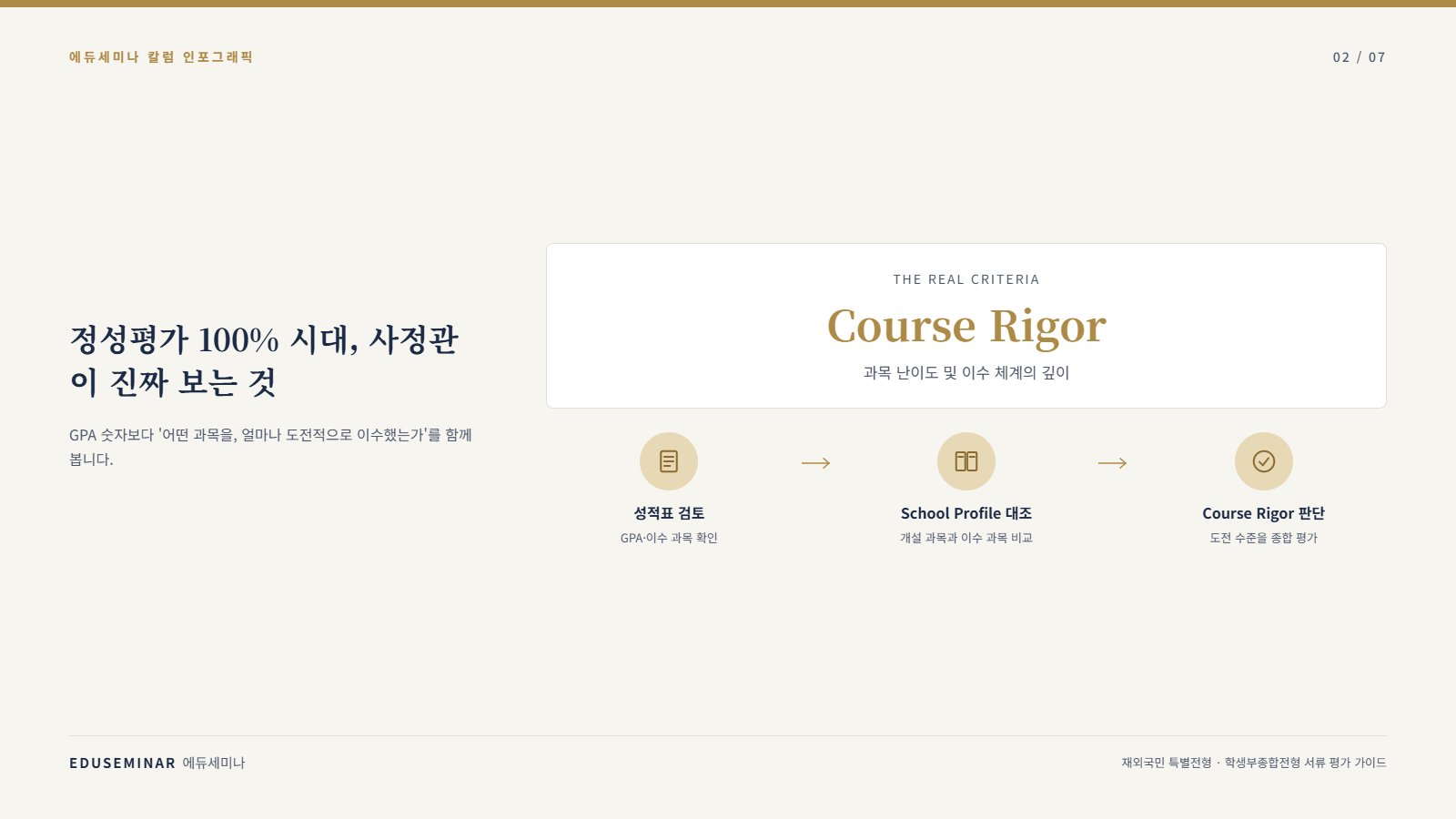Click 'THE REAL CRITERIA' caption
The image size is (1456, 819).
[966, 279]
